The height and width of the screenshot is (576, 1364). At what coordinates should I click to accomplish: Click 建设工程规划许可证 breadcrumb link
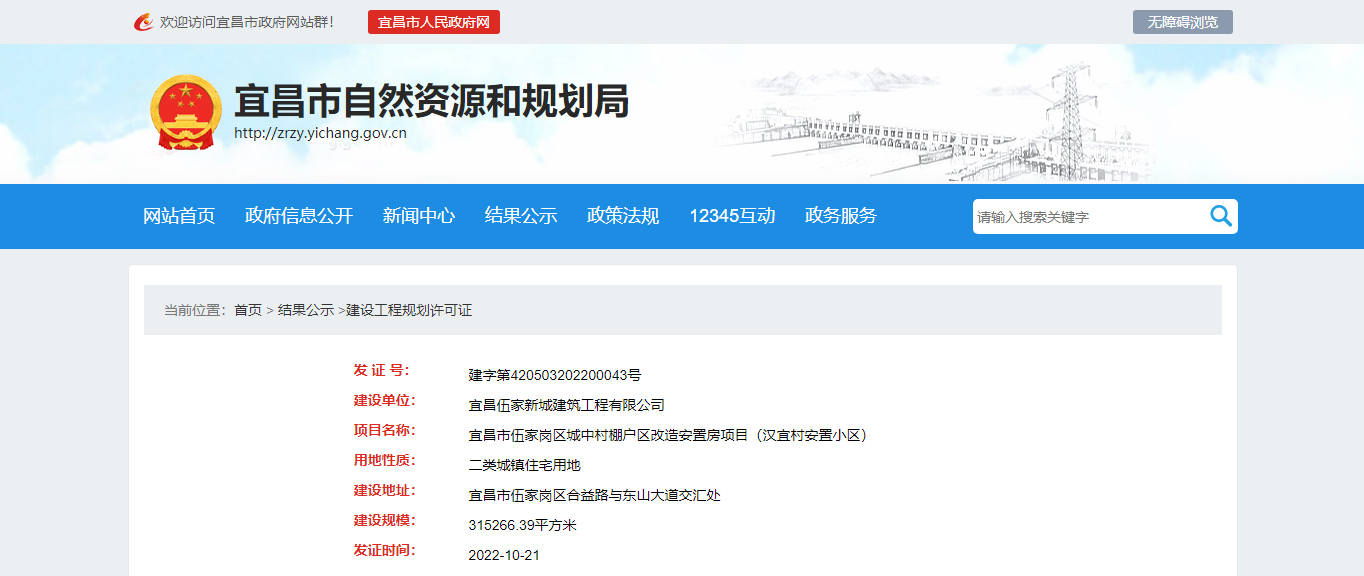pyautogui.click(x=409, y=310)
